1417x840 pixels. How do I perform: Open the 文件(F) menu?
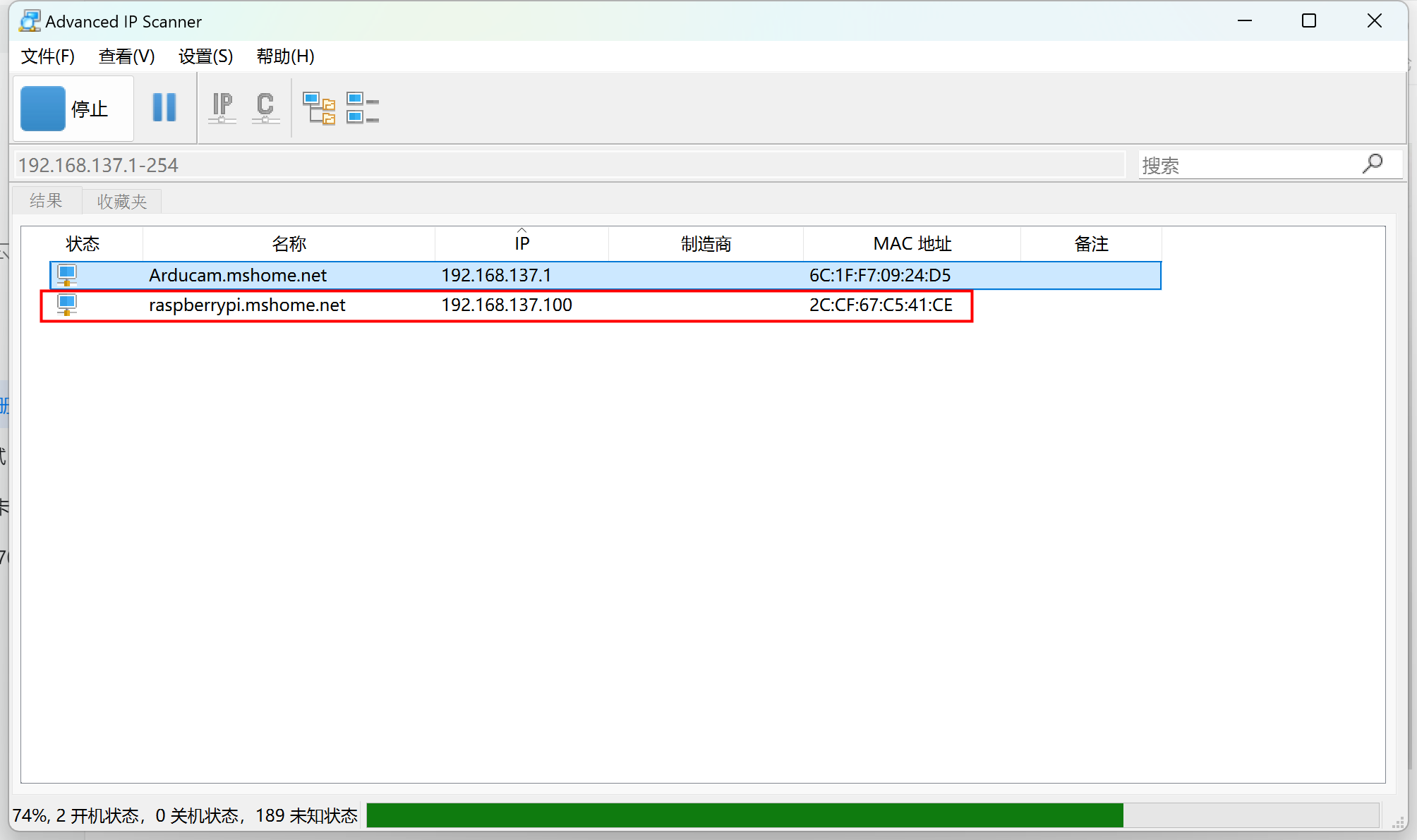click(47, 56)
